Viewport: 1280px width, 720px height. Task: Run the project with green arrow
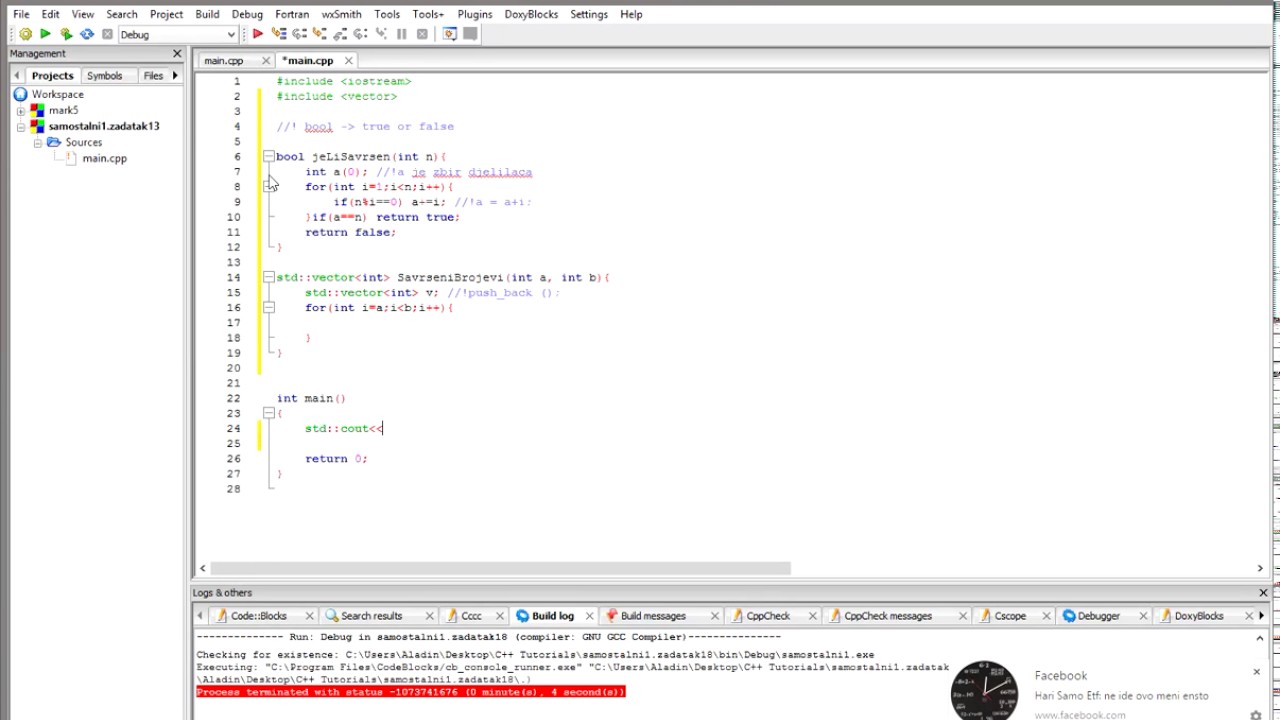tap(45, 34)
